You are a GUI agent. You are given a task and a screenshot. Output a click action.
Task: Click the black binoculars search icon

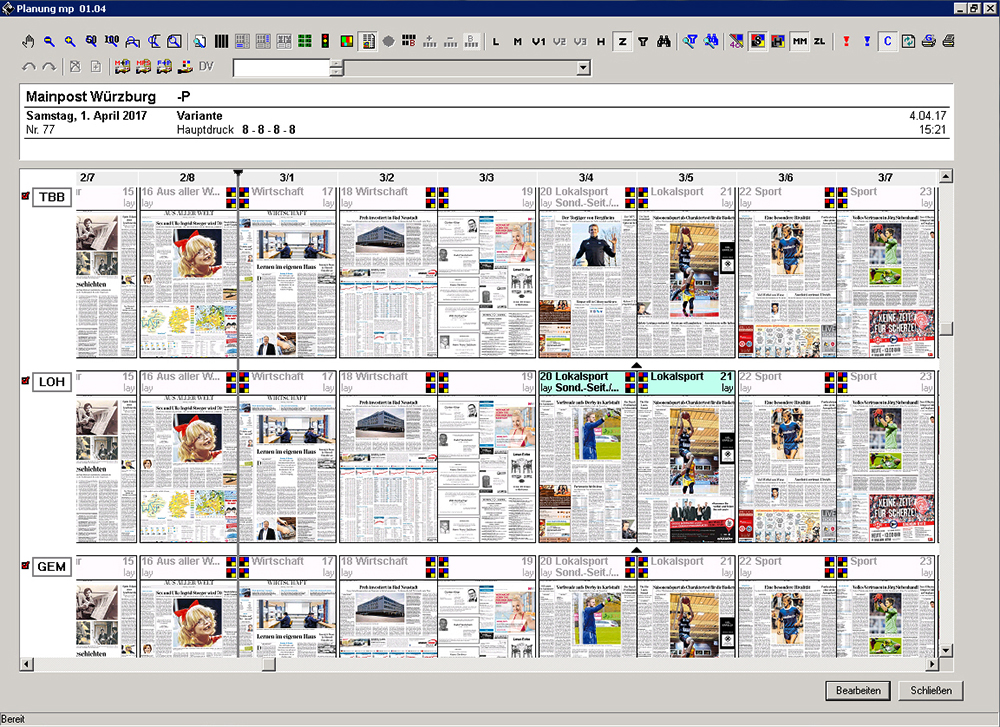[x=664, y=41]
